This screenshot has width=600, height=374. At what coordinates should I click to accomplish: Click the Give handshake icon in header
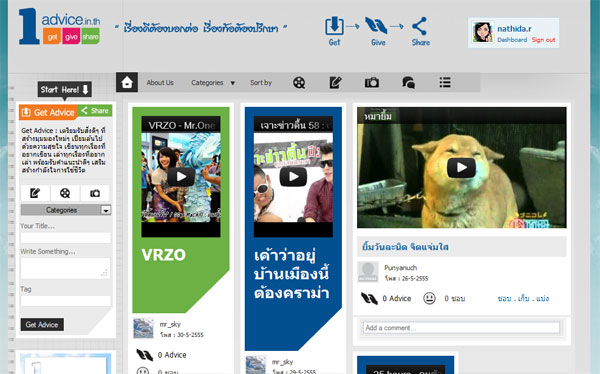coord(376,26)
